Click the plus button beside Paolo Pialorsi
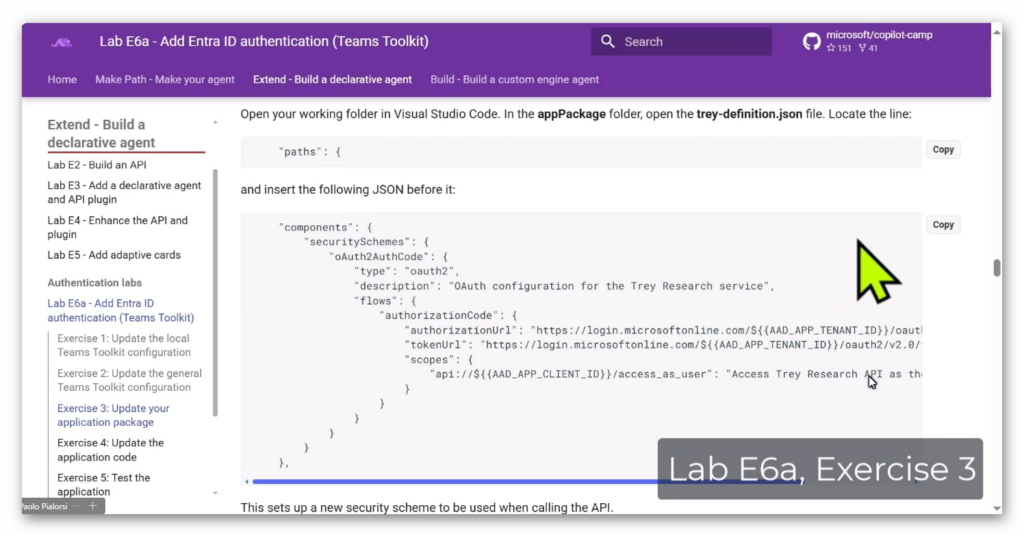The image size is (1024, 536). 93,506
